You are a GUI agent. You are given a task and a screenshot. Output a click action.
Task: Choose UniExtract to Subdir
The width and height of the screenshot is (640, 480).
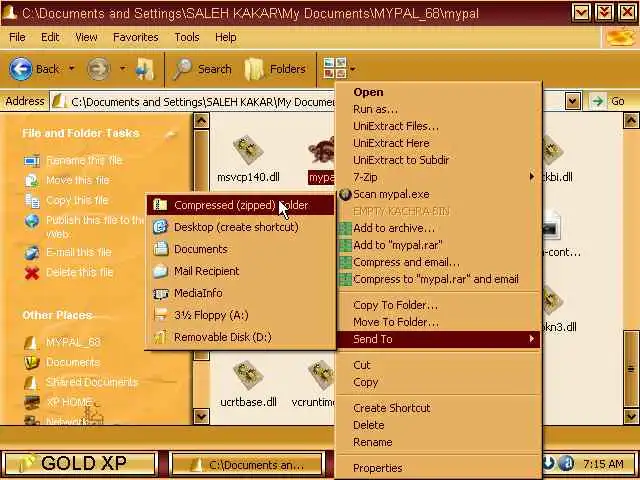click(x=438, y=160)
